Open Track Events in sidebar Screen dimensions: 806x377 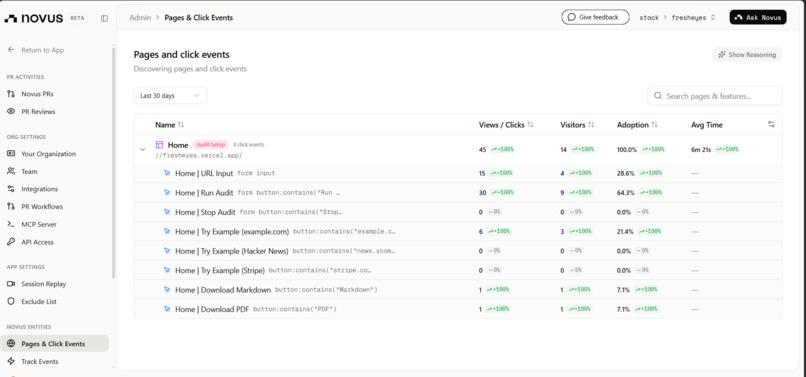click(40, 362)
